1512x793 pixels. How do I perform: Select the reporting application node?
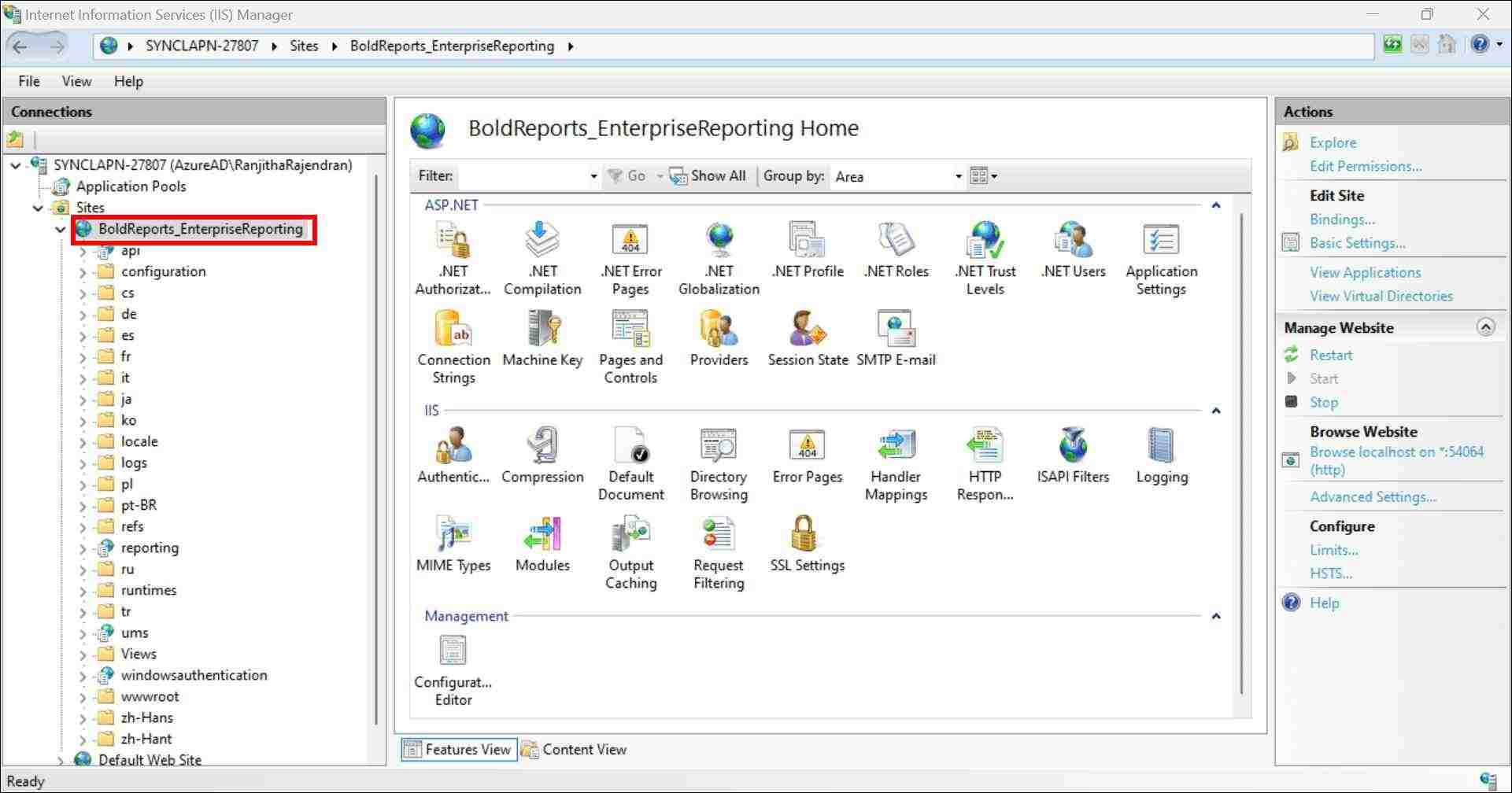pyautogui.click(x=150, y=548)
